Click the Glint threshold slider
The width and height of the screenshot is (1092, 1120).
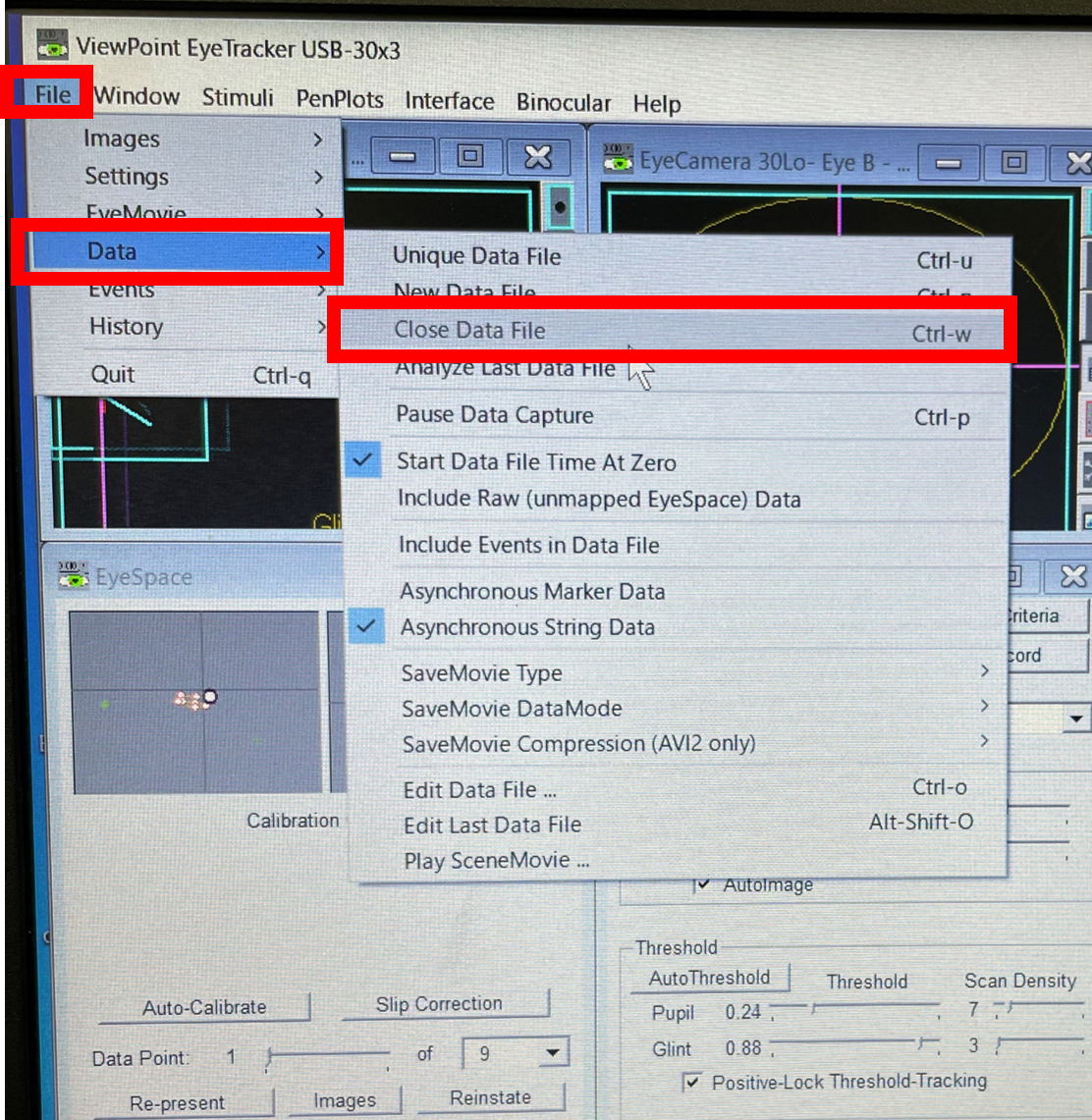click(x=854, y=1044)
